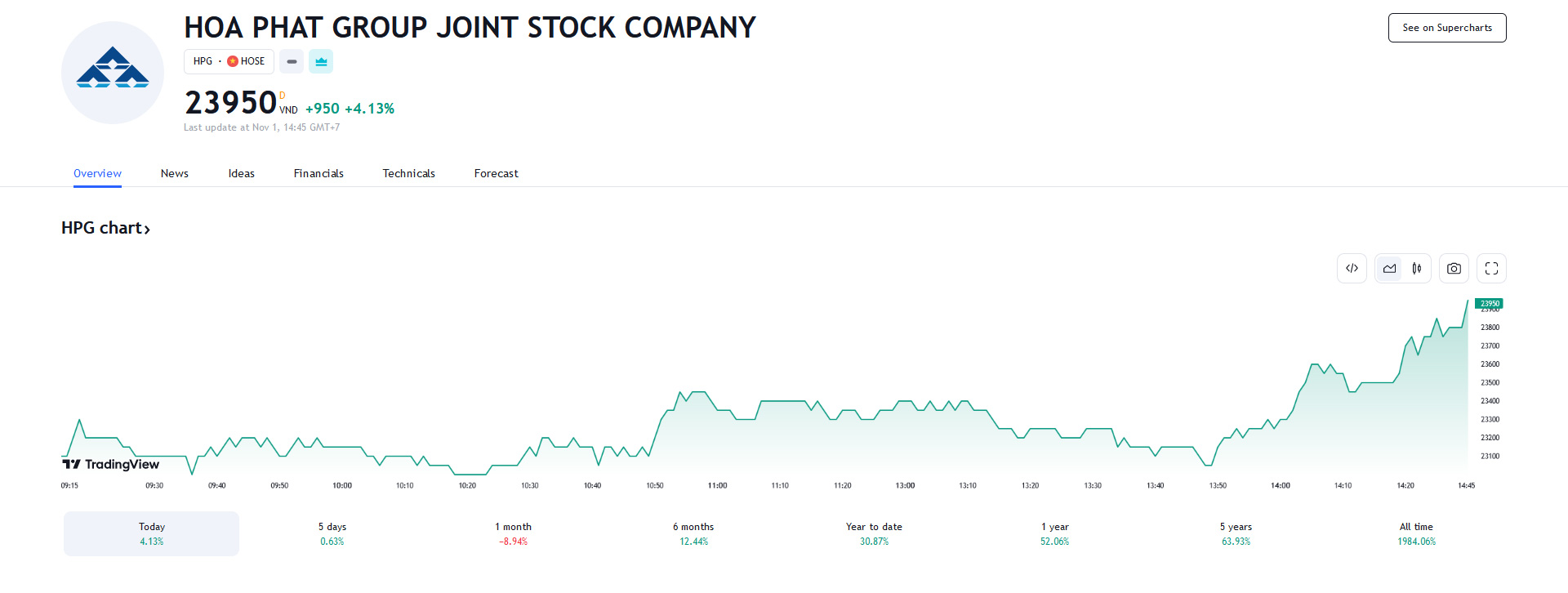Click the TradingView logo on chart
Viewport: 1568px width, 593px height.
coord(111,464)
